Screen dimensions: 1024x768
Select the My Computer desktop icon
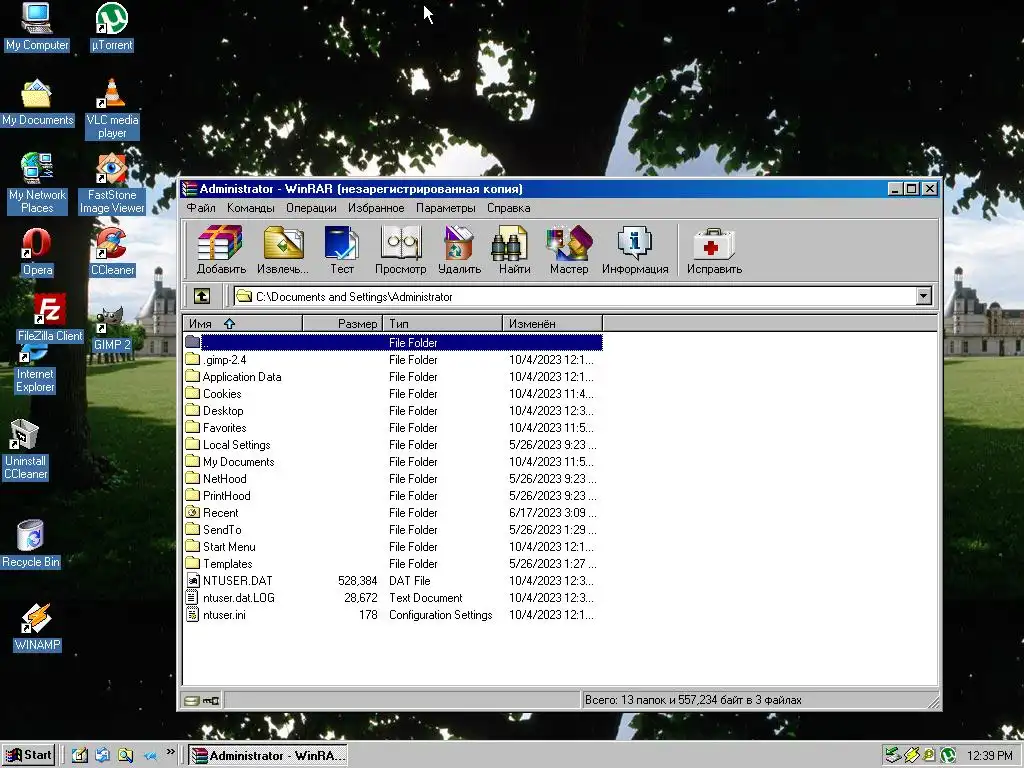[x=37, y=27]
